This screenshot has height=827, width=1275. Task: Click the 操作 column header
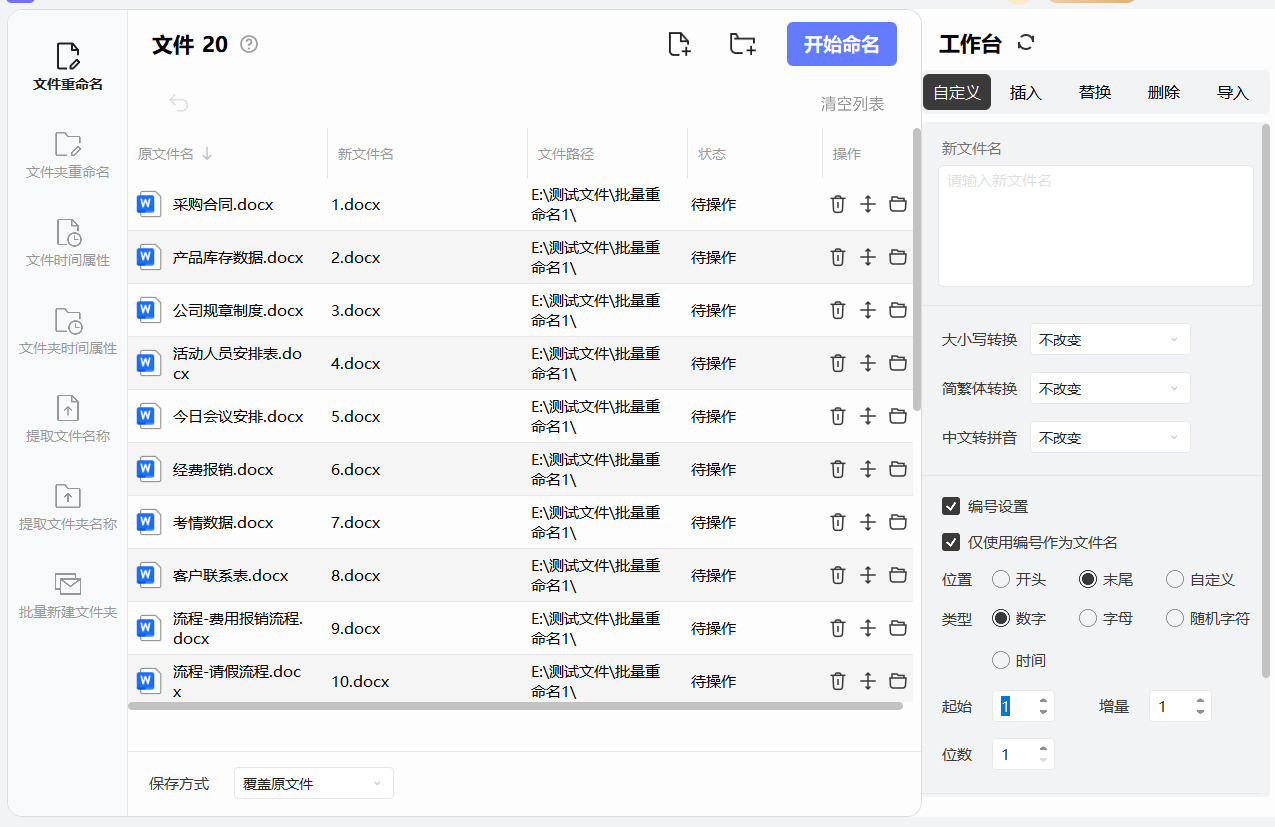point(847,154)
